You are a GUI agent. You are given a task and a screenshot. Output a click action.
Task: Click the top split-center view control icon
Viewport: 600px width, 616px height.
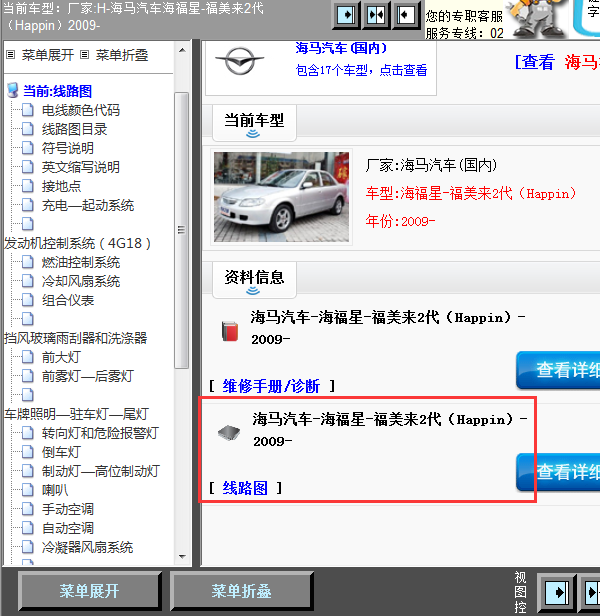pos(376,15)
